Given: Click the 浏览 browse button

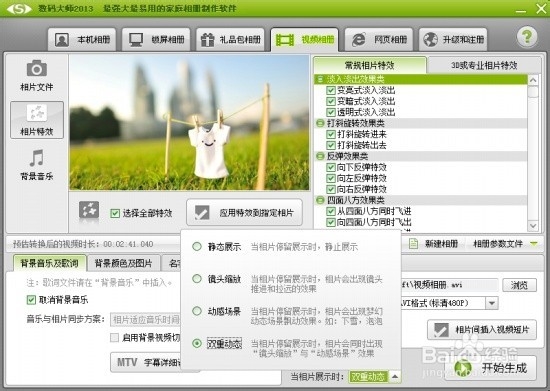Looking at the screenshot, I should pyautogui.click(x=519, y=285).
